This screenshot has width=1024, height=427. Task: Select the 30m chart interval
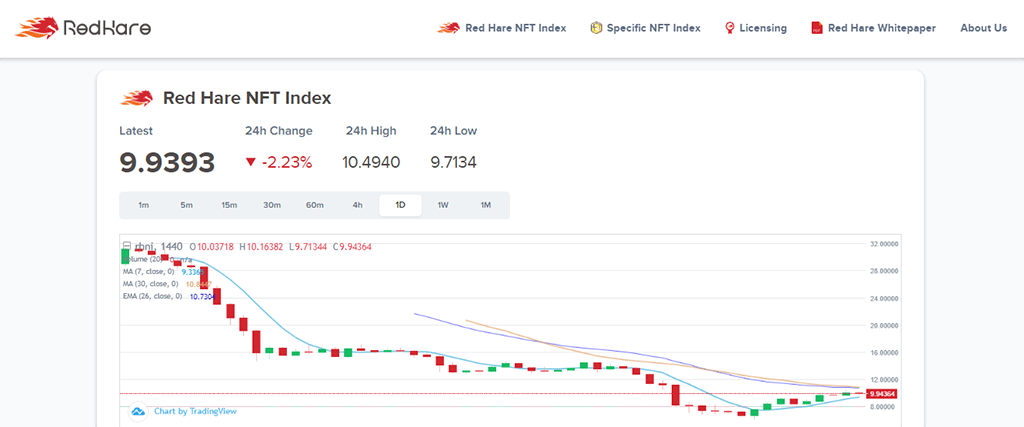click(272, 205)
